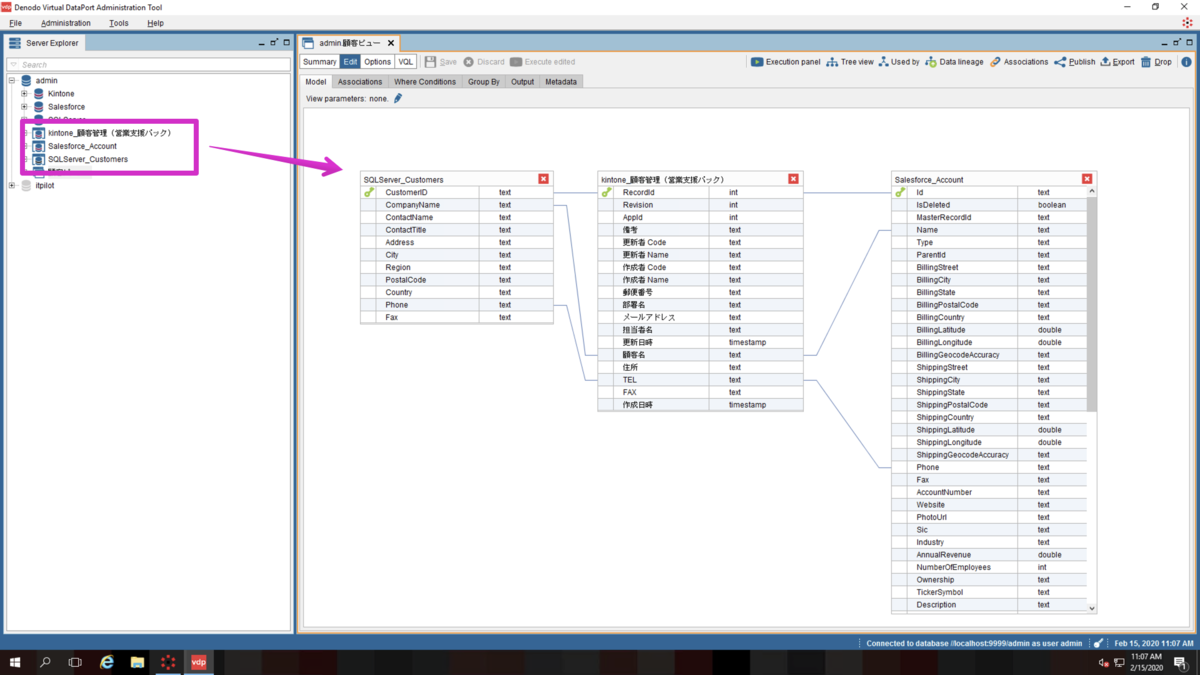Expand the itpilot database node
Viewport: 1200px width, 675px height.
point(12,185)
